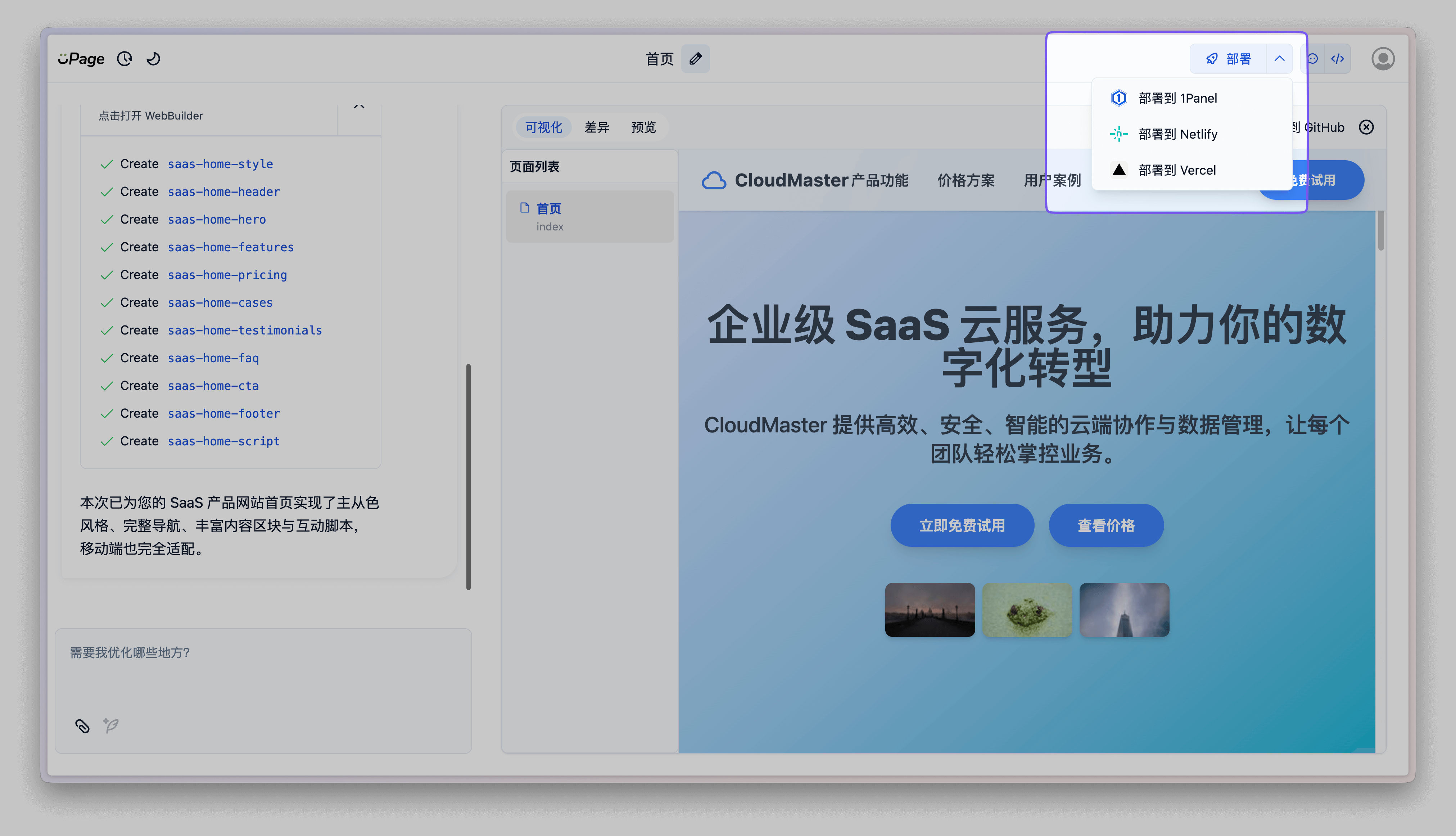The image size is (1456, 836).
Task: Select 部署到 1Panel menu option
Action: pyautogui.click(x=1178, y=98)
